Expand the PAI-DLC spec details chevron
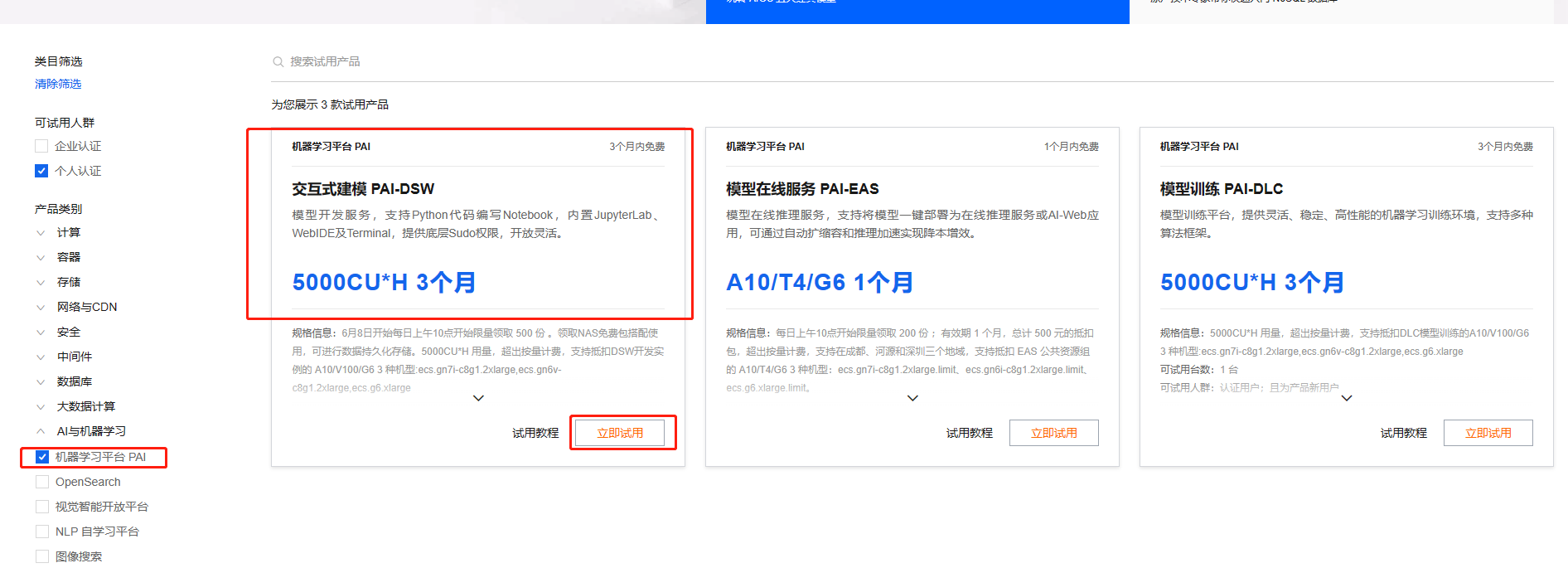The width and height of the screenshot is (1568, 568). tap(1347, 398)
